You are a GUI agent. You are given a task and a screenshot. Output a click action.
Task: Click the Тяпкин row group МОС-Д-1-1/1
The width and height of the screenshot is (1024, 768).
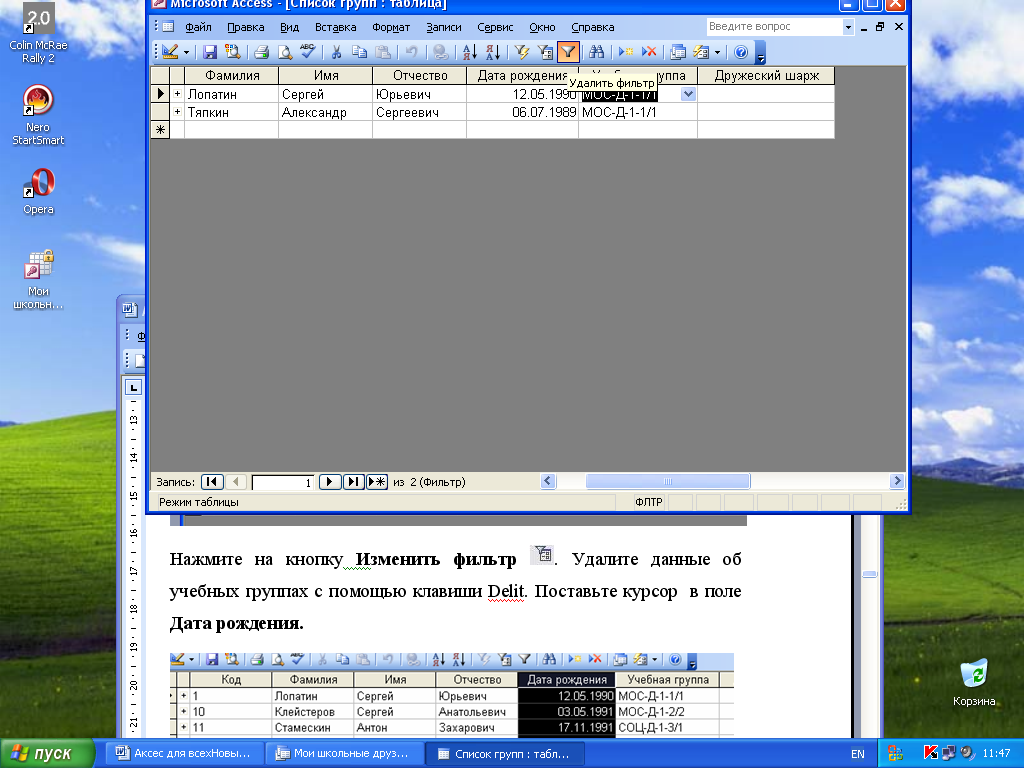click(x=638, y=112)
